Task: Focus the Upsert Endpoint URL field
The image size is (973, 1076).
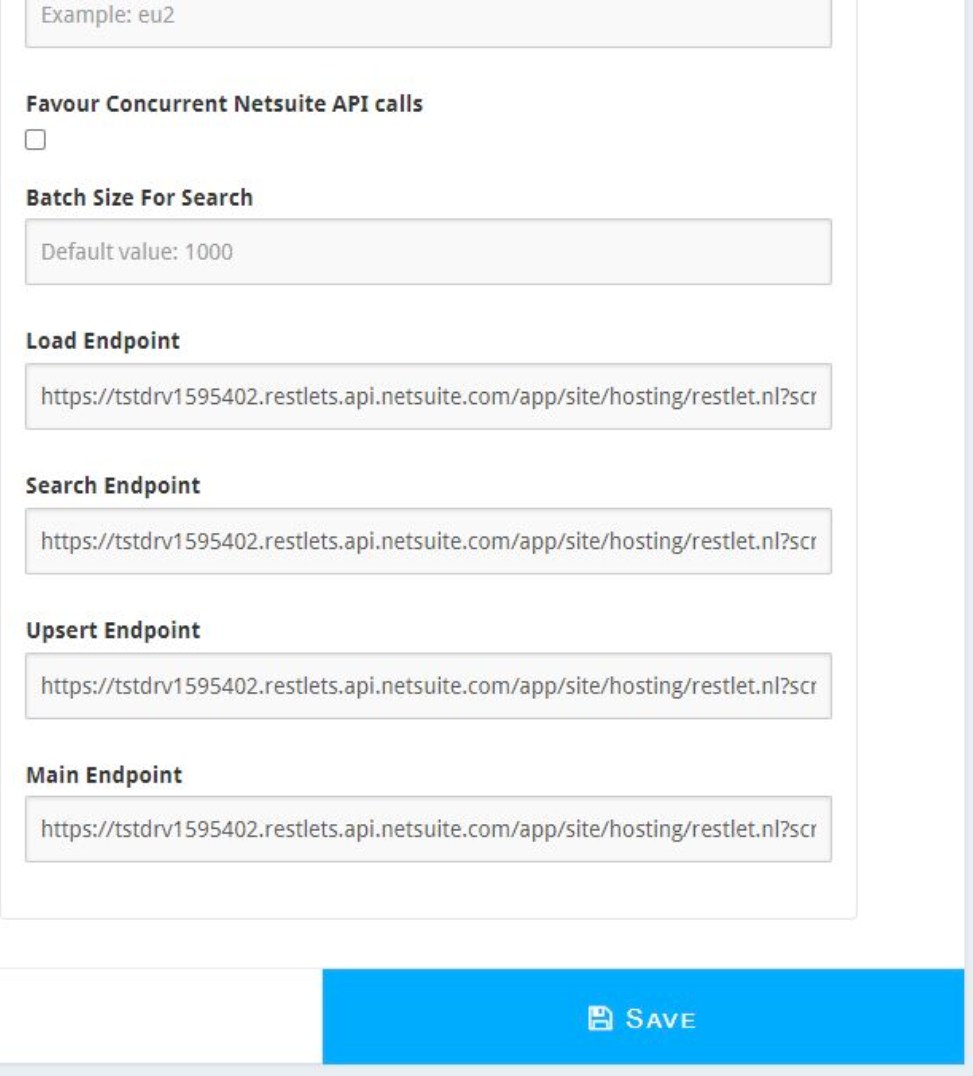Action: [x=428, y=686]
